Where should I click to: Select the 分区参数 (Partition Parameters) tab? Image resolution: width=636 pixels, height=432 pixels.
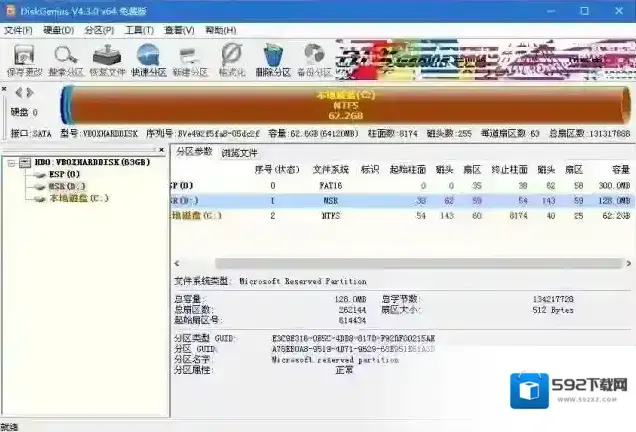tap(194, 152)
